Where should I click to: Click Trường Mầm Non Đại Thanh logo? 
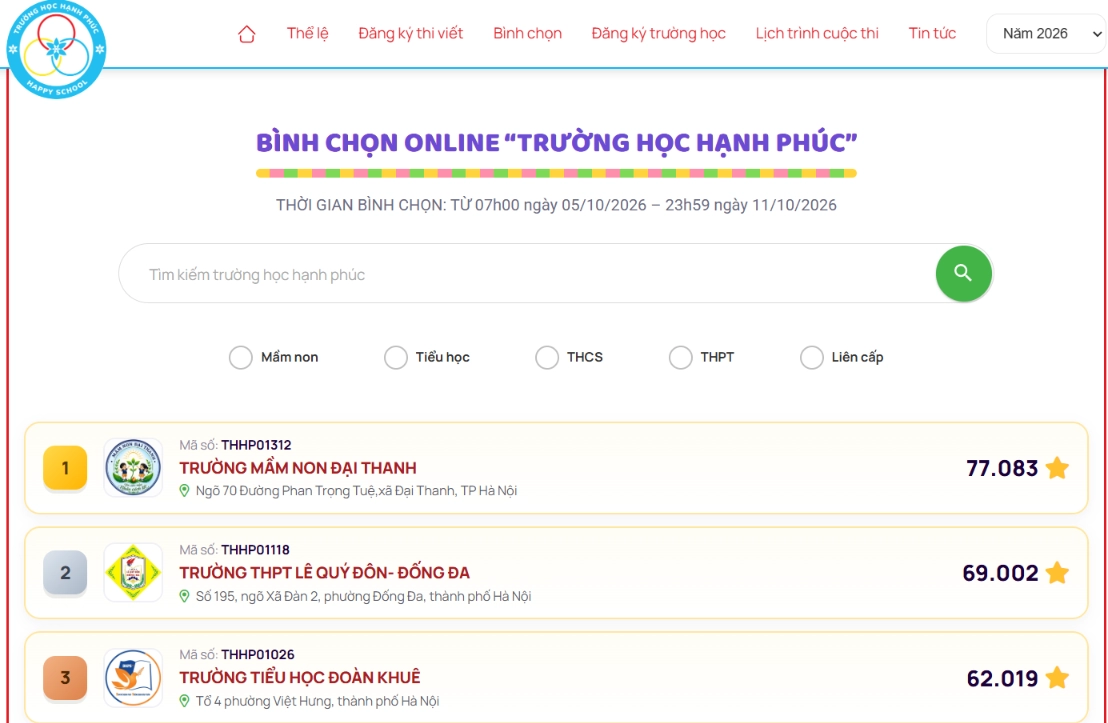133,467
